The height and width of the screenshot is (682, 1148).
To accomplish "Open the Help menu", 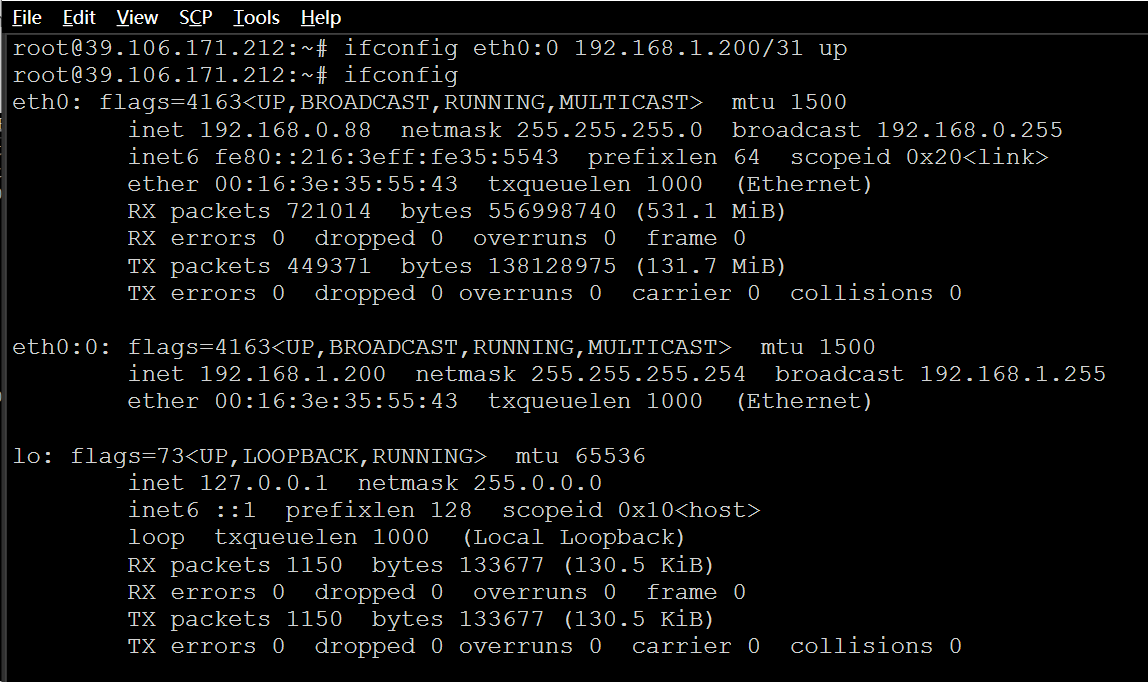I will 320,17.
